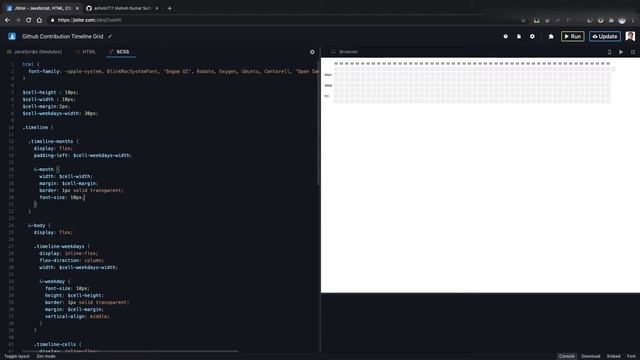Open Chrome extensions puzzle icon
640x360 pixels.
pos(611,20)
